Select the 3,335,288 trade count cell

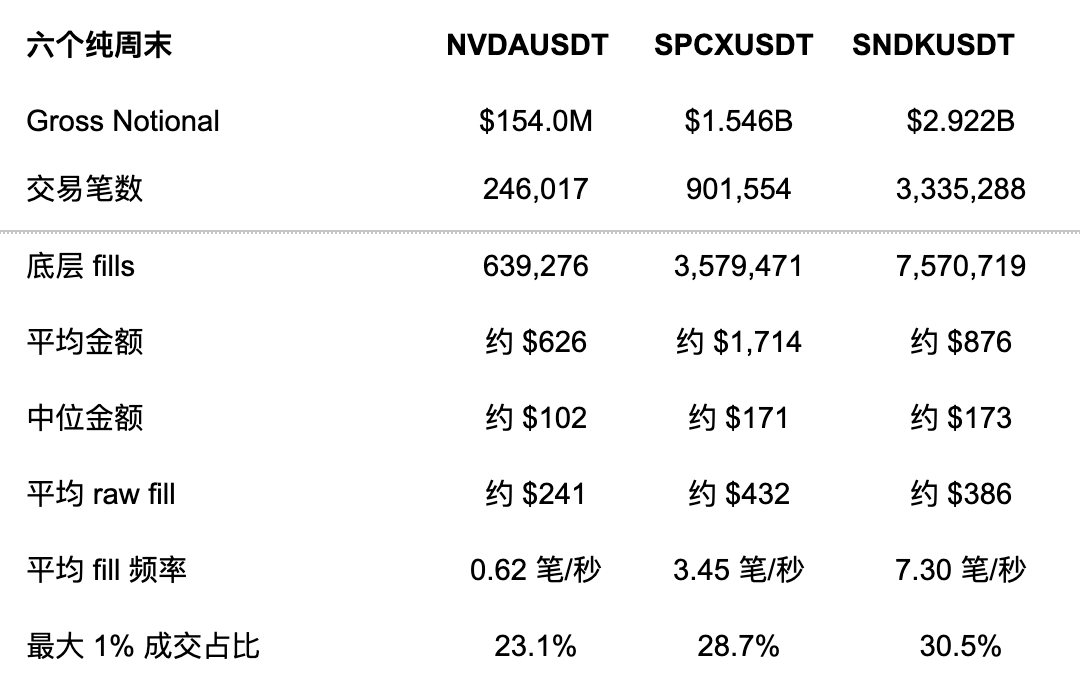tap(960, 189)
